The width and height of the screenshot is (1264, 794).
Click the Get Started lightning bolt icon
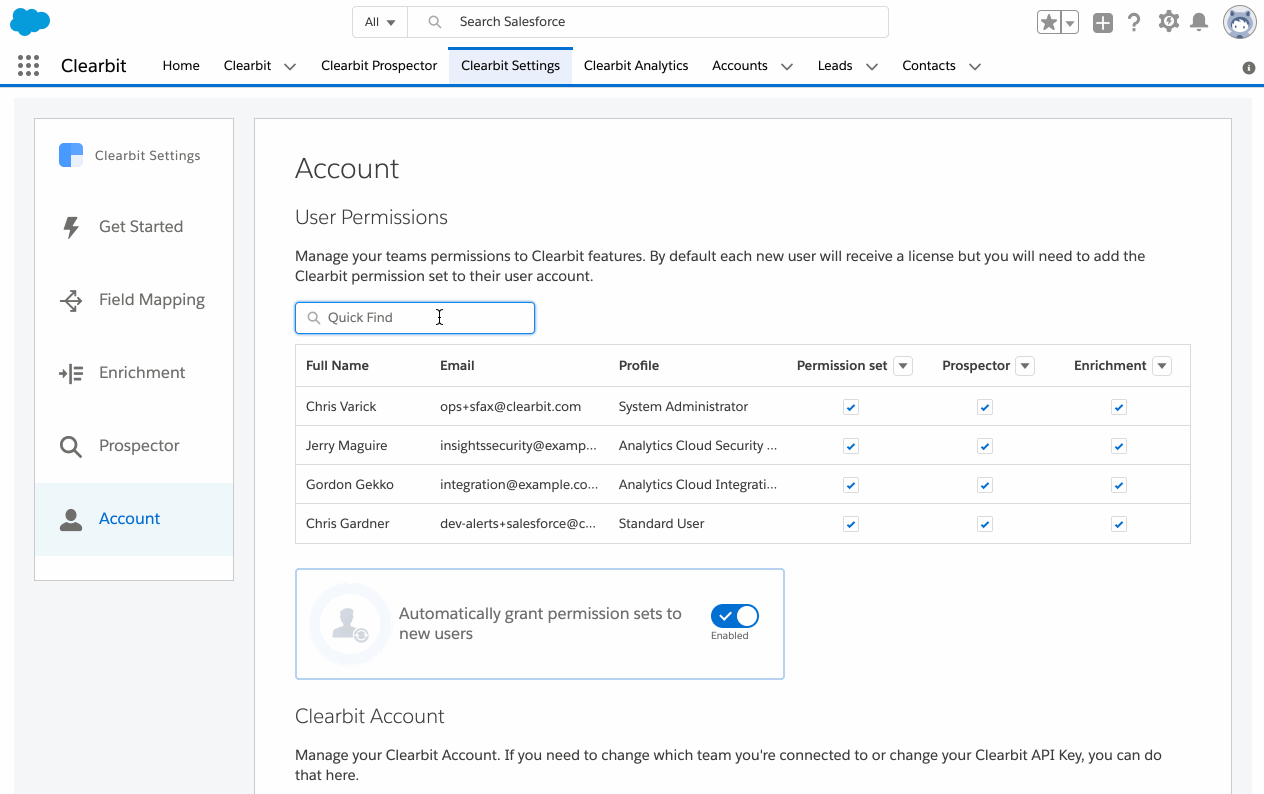pos(71,227)
